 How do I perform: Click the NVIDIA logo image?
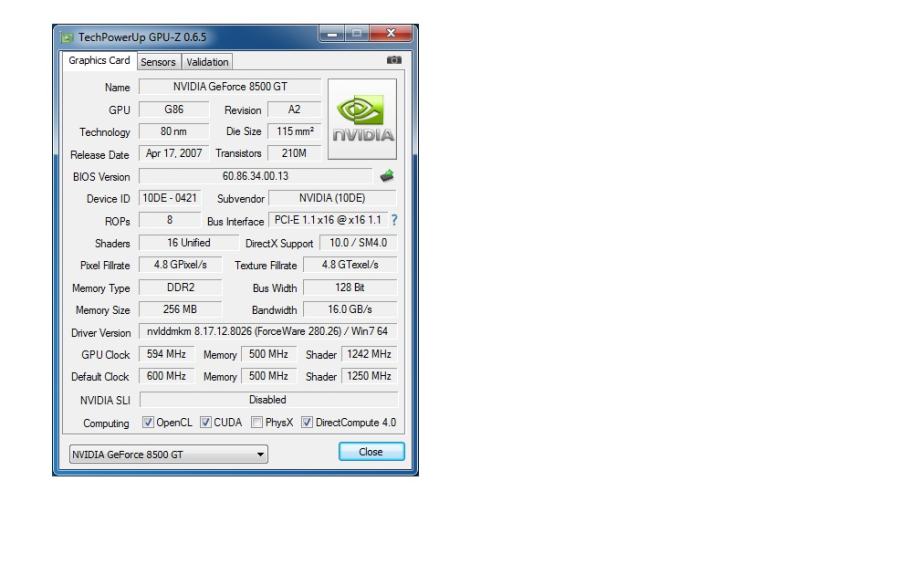click(362, 119)
